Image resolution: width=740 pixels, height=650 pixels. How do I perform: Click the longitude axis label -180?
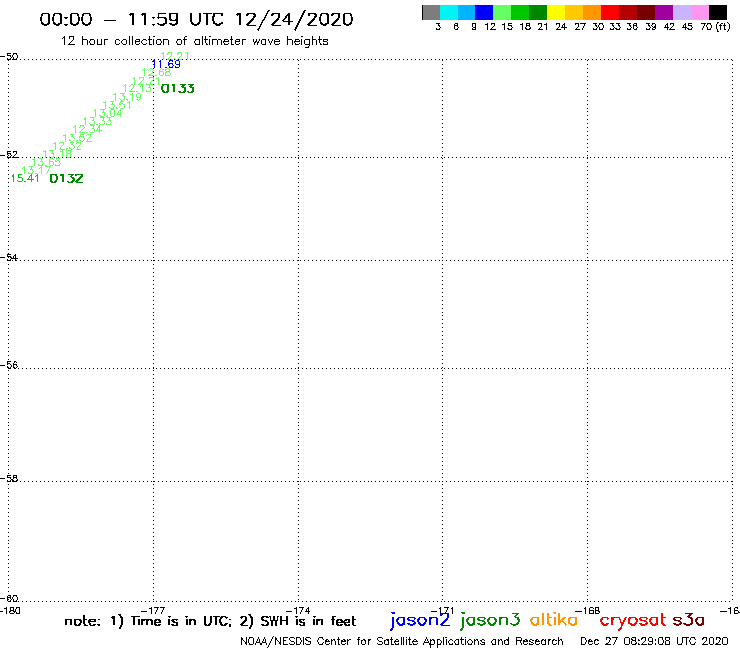coord(10,610)
